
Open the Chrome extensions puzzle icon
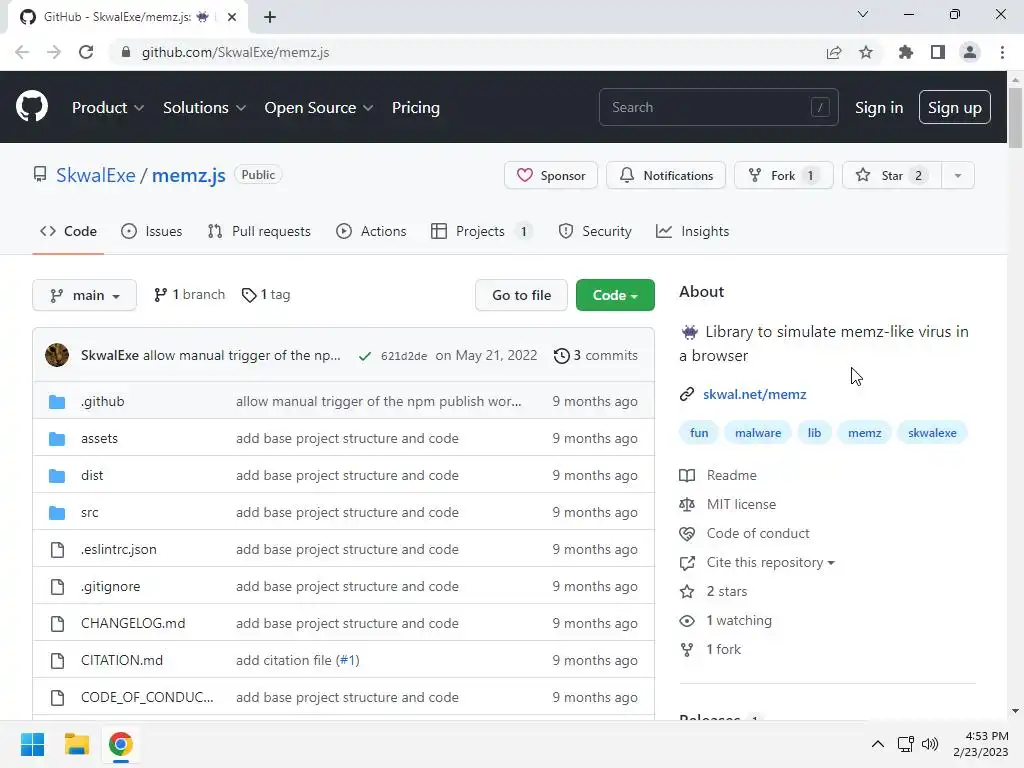[x=905, y=52]
